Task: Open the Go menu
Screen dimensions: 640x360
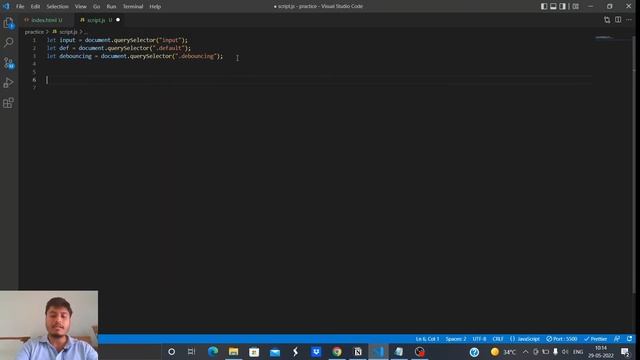Action: pos(96,7)
